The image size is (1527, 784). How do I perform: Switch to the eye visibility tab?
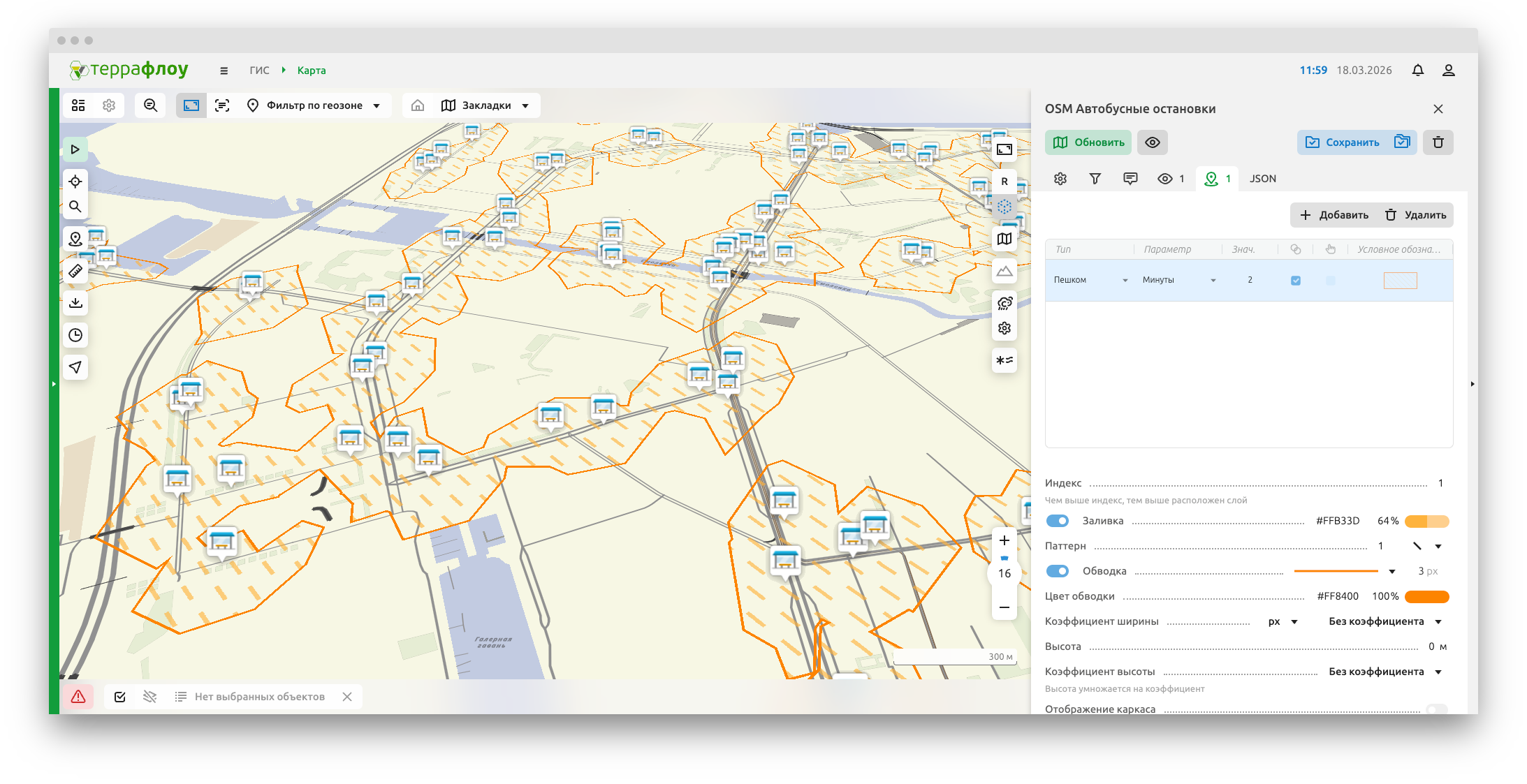(x=1171, y=179)
